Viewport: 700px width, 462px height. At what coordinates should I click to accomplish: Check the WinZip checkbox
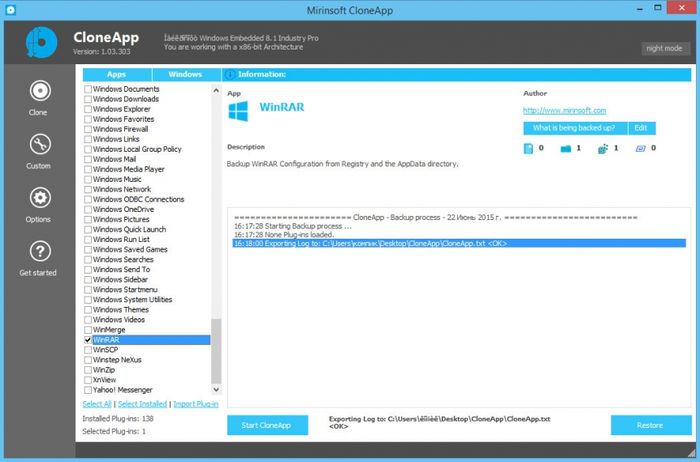(88, 370)
